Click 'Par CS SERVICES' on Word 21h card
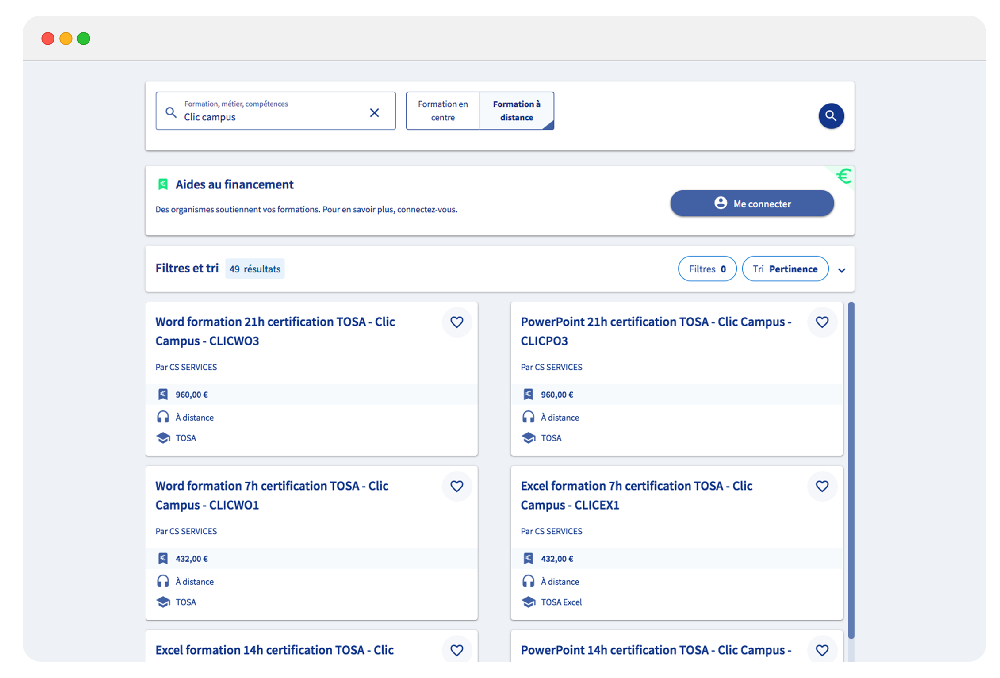1000x678 pixels. [x=186, y=367]
